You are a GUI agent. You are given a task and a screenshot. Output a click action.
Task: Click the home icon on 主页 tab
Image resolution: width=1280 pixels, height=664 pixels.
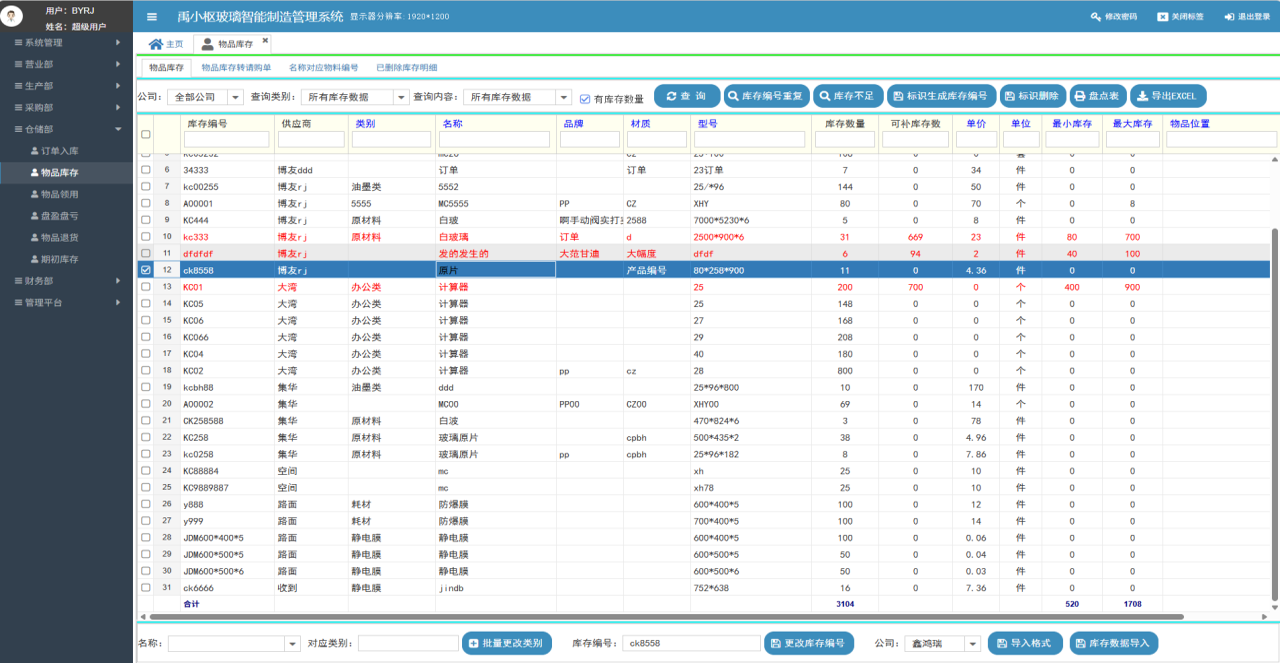155,44
